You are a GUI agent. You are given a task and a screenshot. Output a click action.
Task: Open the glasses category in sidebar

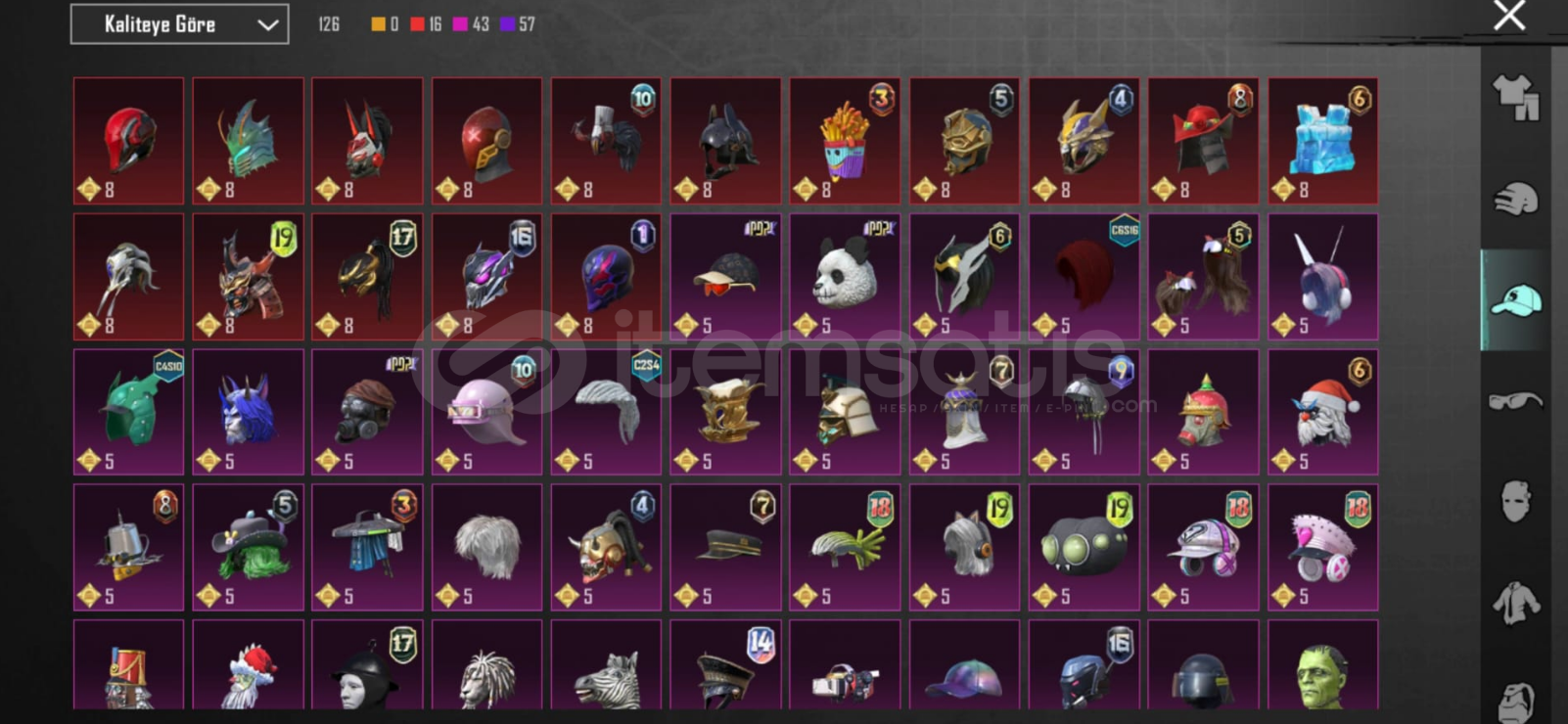1515,400
